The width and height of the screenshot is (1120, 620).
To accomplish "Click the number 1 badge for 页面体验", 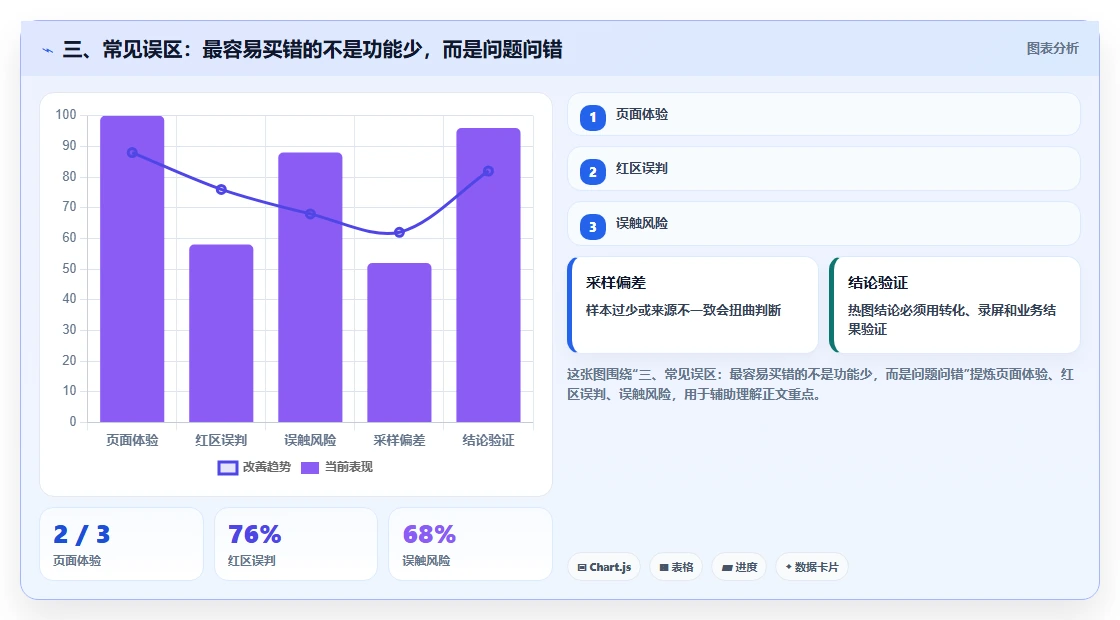I will tap(592, 118).
